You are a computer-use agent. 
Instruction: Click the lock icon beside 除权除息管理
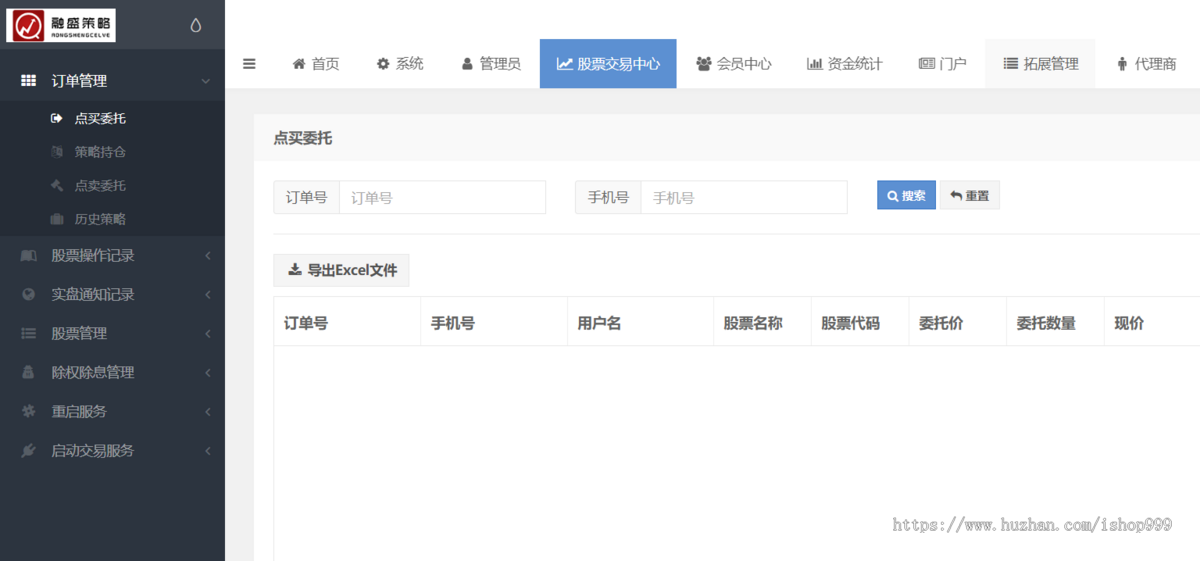coord(29,372)
